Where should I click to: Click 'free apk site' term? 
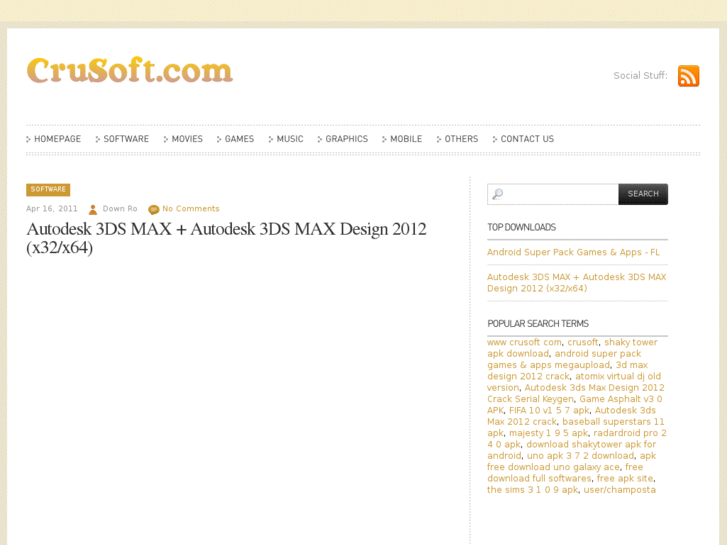click(625, 479)
